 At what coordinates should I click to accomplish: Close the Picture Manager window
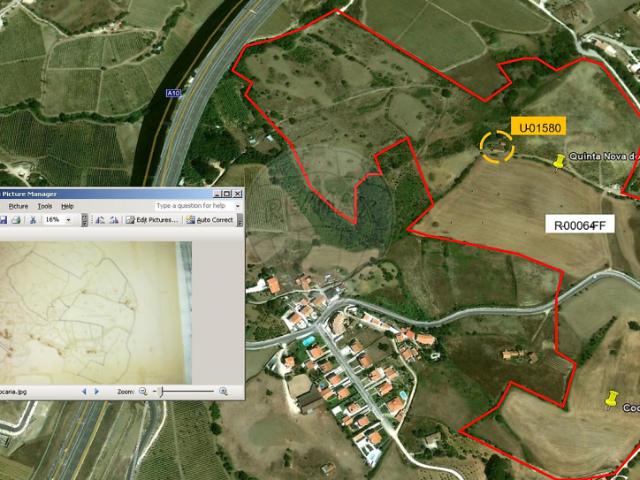click(x=237, y=194)
